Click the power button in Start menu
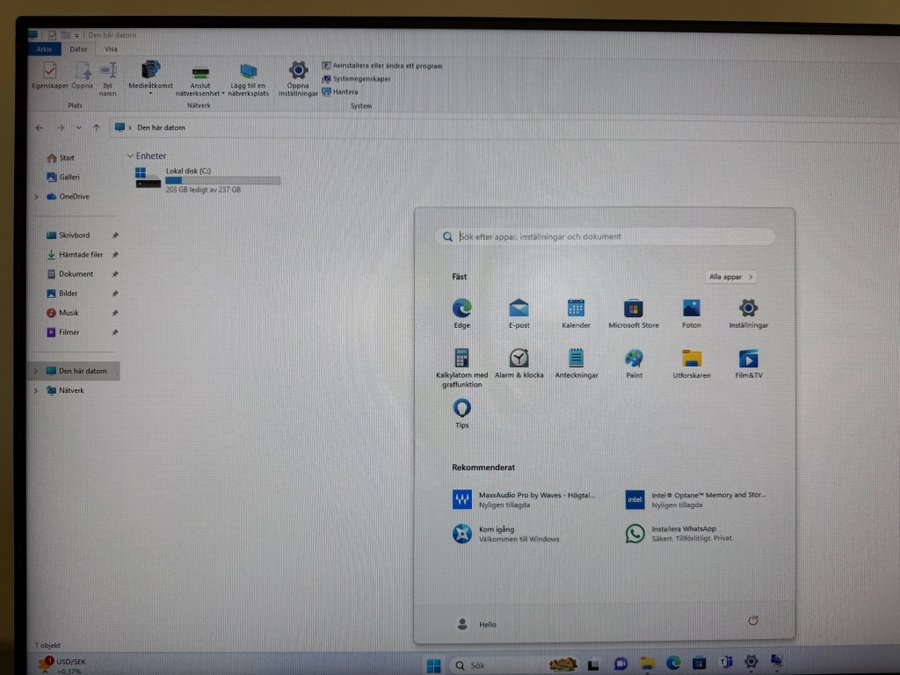The height and width of the screenshot is (675, 900). pyautogui.click(x=754, y=621)
